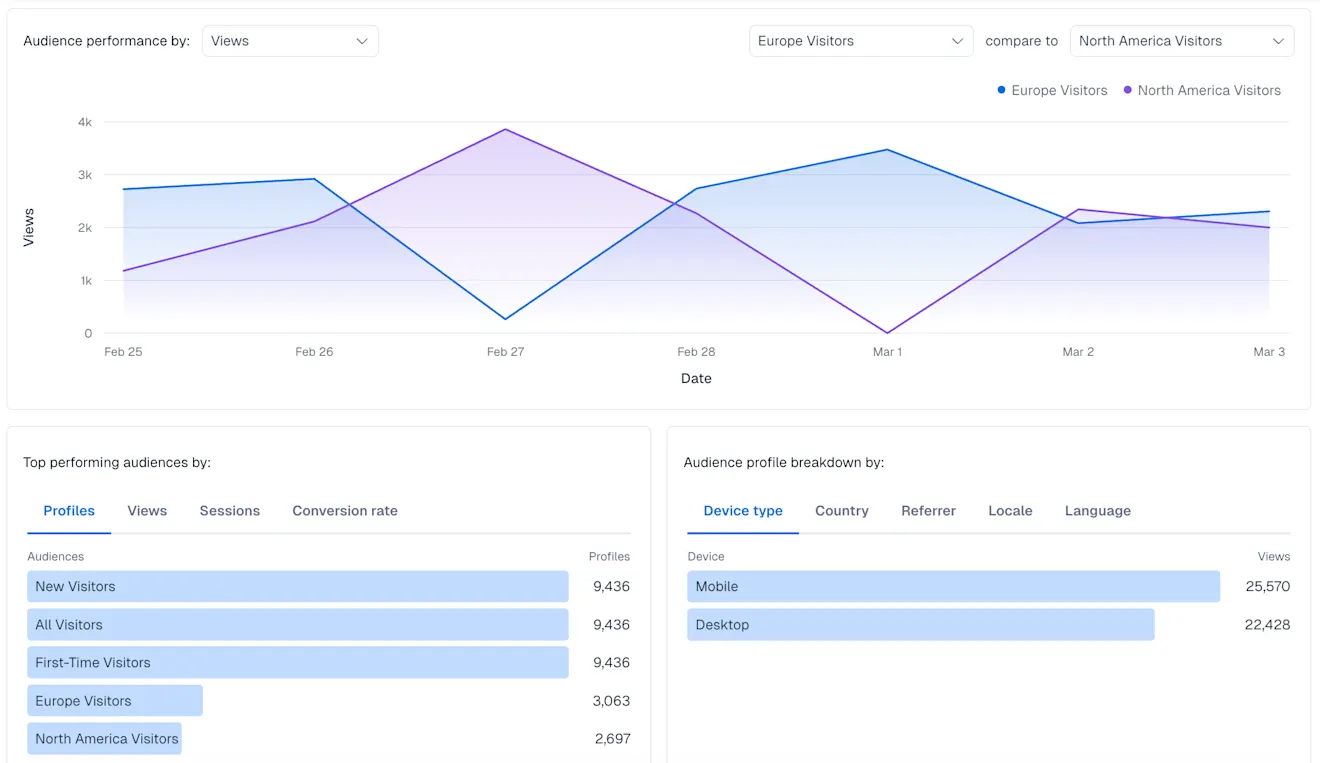This screenshot has height=763, width=1320.
Task: Open the "North America Visitors" compare-to dropdown
Action: pos(1181,40)
